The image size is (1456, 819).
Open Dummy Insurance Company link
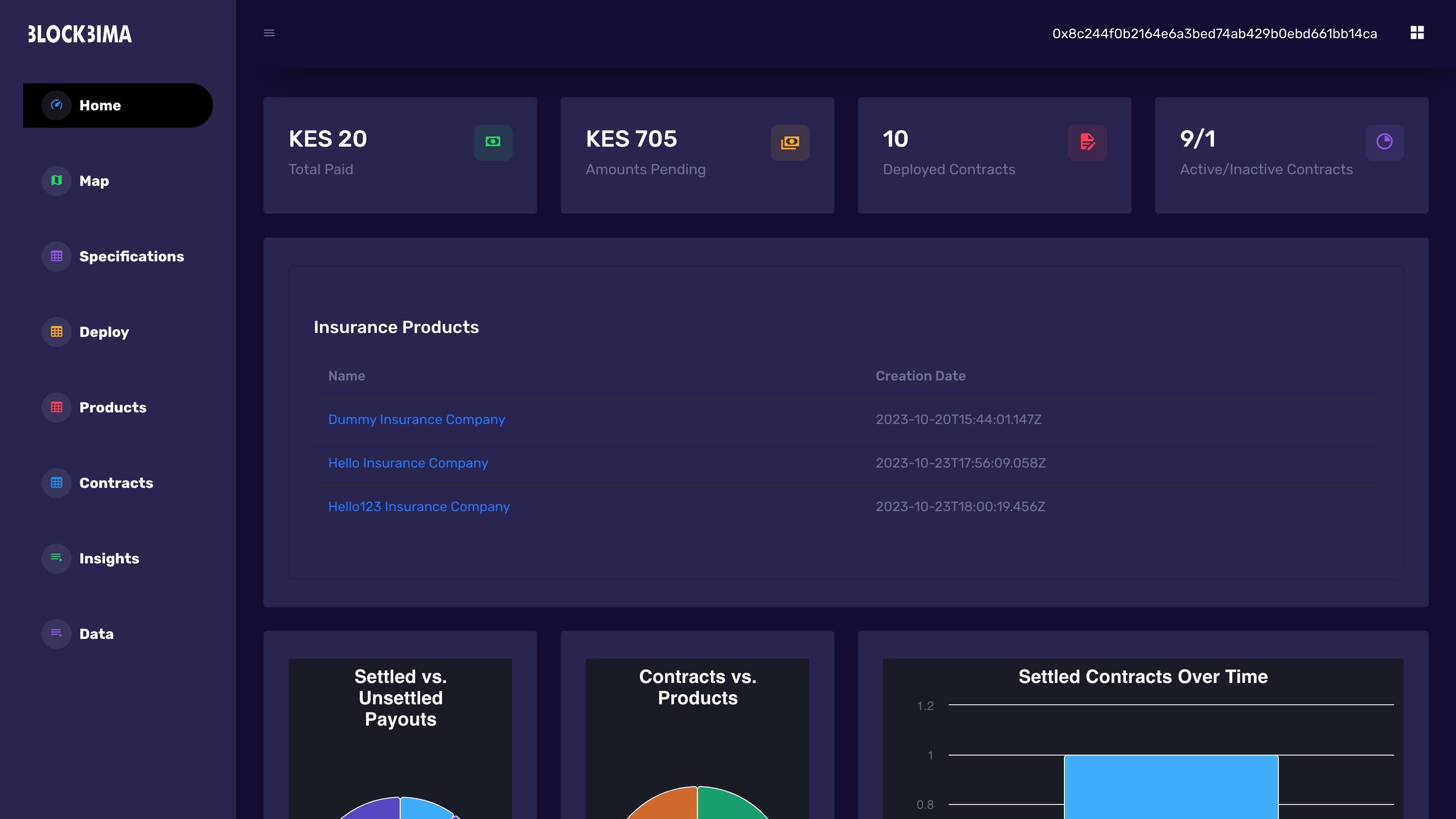(x=416, y=419)
